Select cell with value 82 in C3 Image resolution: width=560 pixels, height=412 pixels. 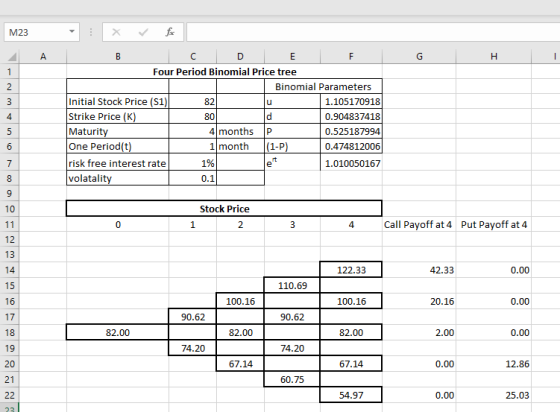[x=193, y=102]
